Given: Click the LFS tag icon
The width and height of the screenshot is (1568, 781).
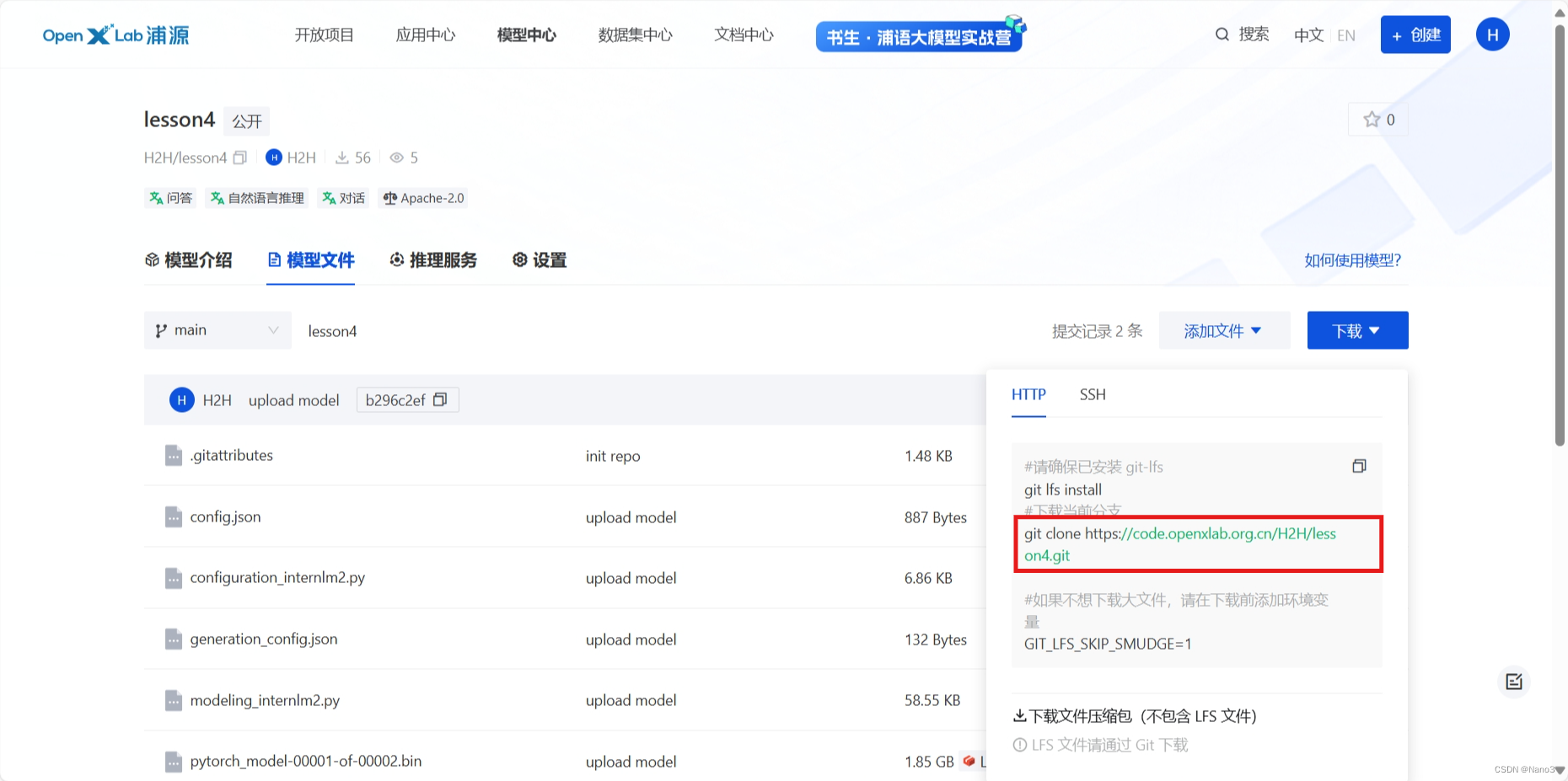Looking at the screenshot, I should tap(969, 761).
